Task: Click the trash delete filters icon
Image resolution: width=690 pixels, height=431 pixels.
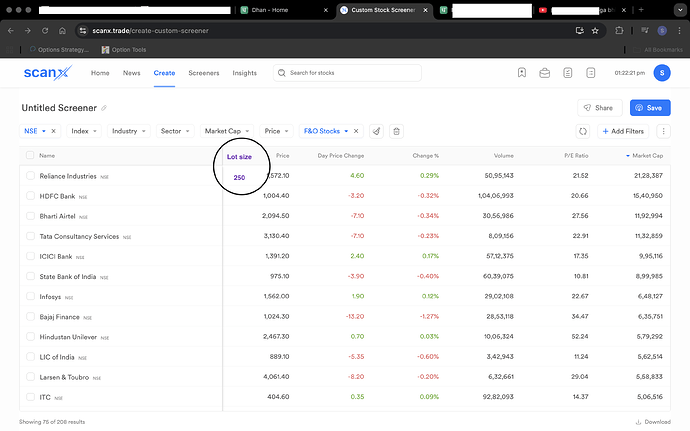Action: 396,131
